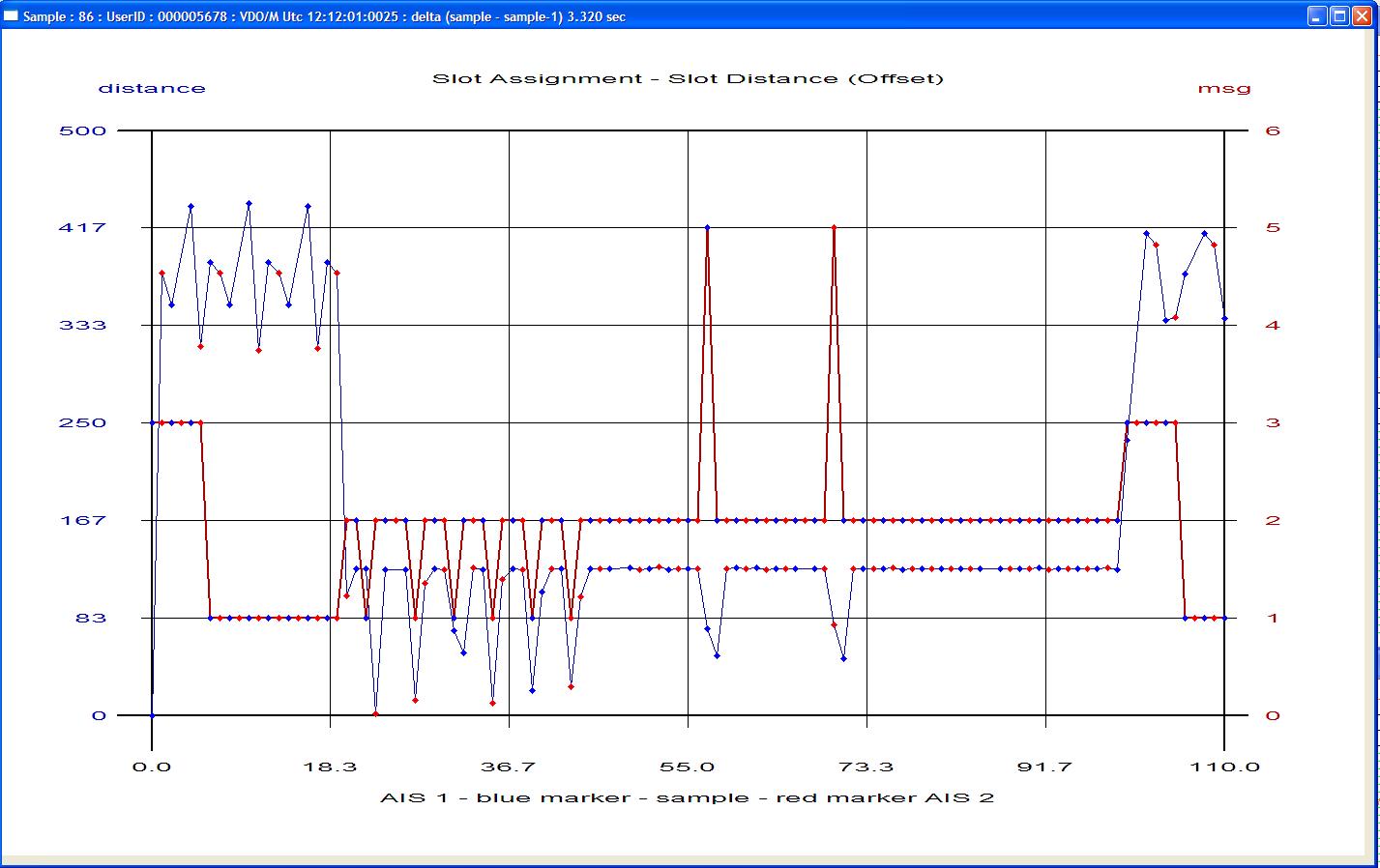Viewport: 1380px width, 868px height.
Task: Click the 55.0 tick label on the x-axis
Action: (x=688, y=767)
